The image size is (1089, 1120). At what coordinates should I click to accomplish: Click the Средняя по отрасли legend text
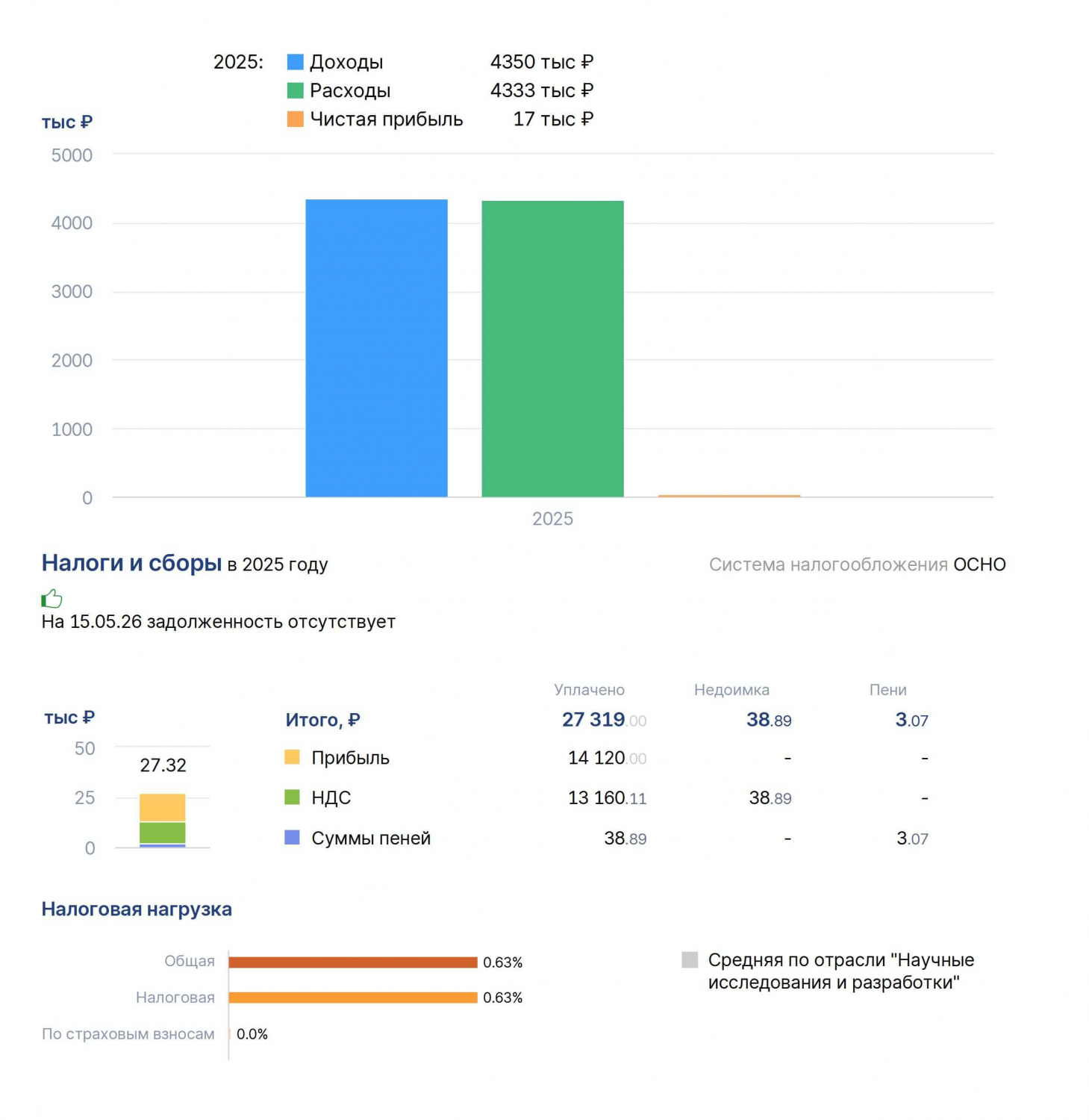[841, 971]
